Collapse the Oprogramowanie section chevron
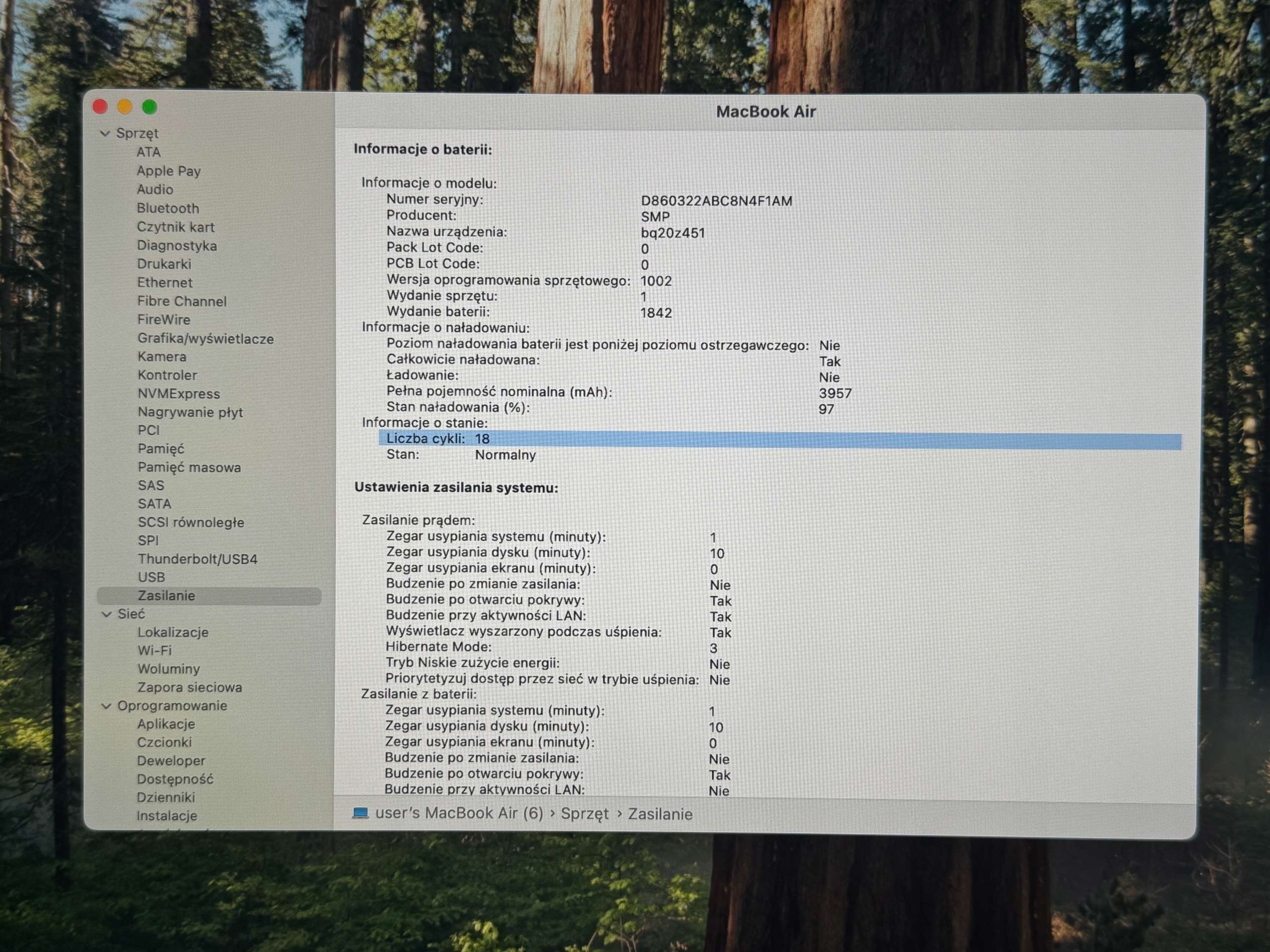The width and height of the screenshot is (1270, 952). 106,707
